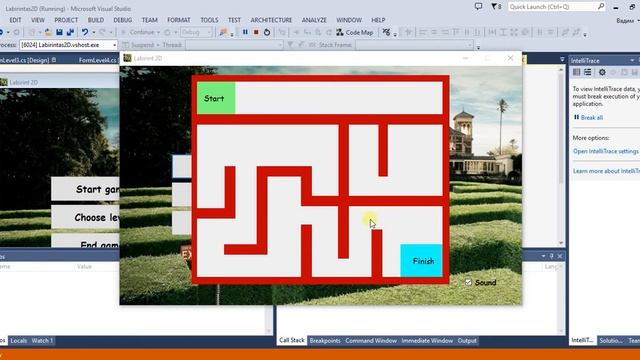The image size is (640, 360).
Task: Click the cyan Finish block in maze
Action: [x=421, y=260]
